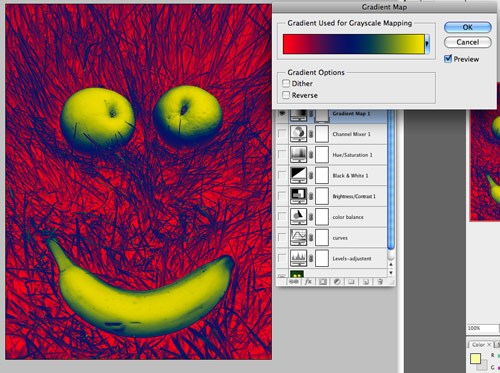The width and height of the screenshot is (500, 373).
Task: Select the Channel Mixer 1 layer name
Action: click(x=351, y=134)
